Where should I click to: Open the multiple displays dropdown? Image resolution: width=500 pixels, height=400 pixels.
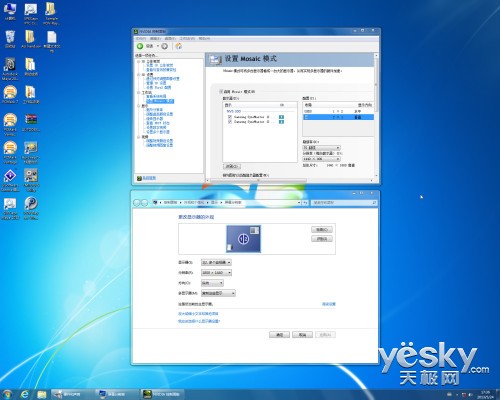point(218,293)
